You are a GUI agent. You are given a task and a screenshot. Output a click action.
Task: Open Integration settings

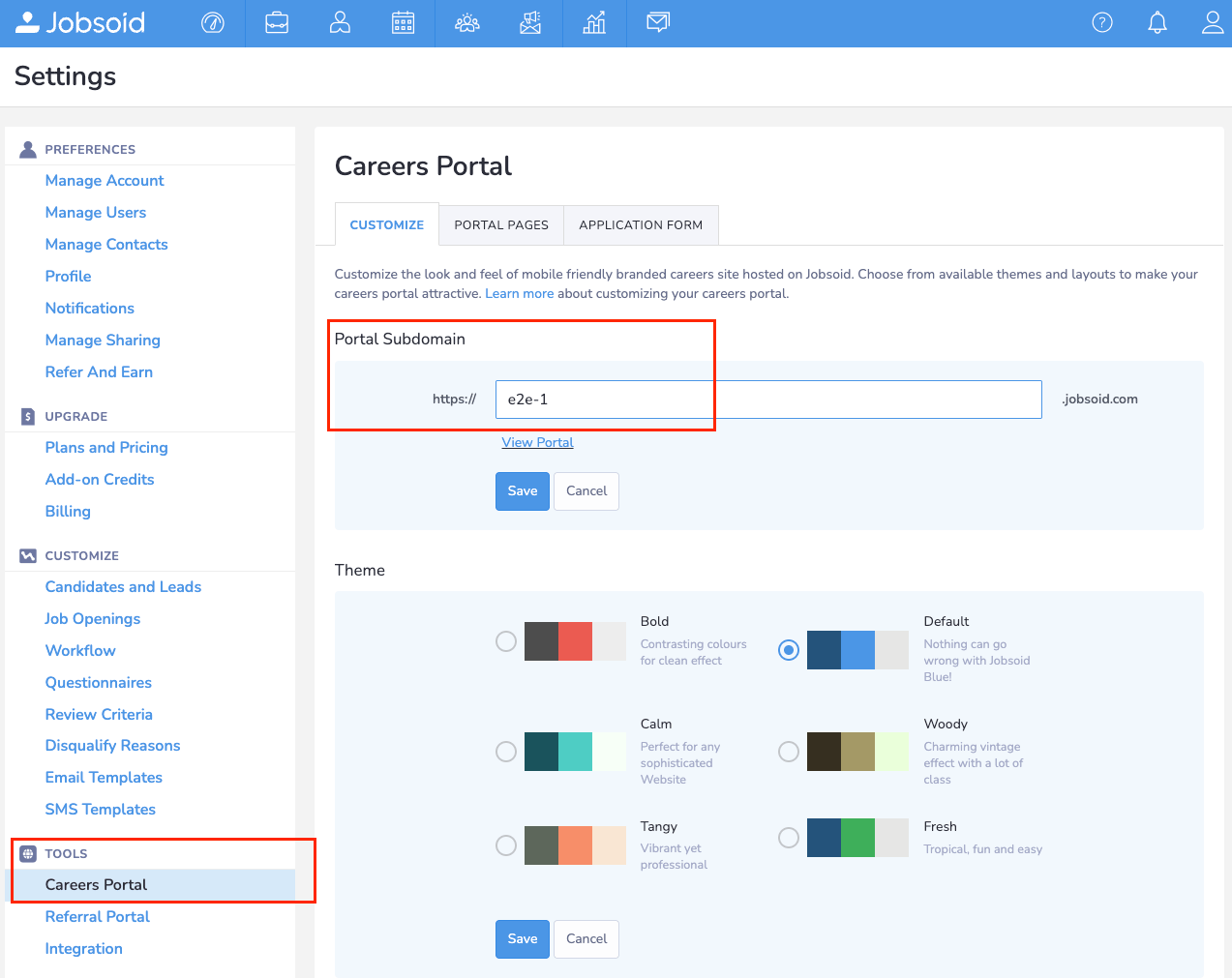(x=84, y=948)
